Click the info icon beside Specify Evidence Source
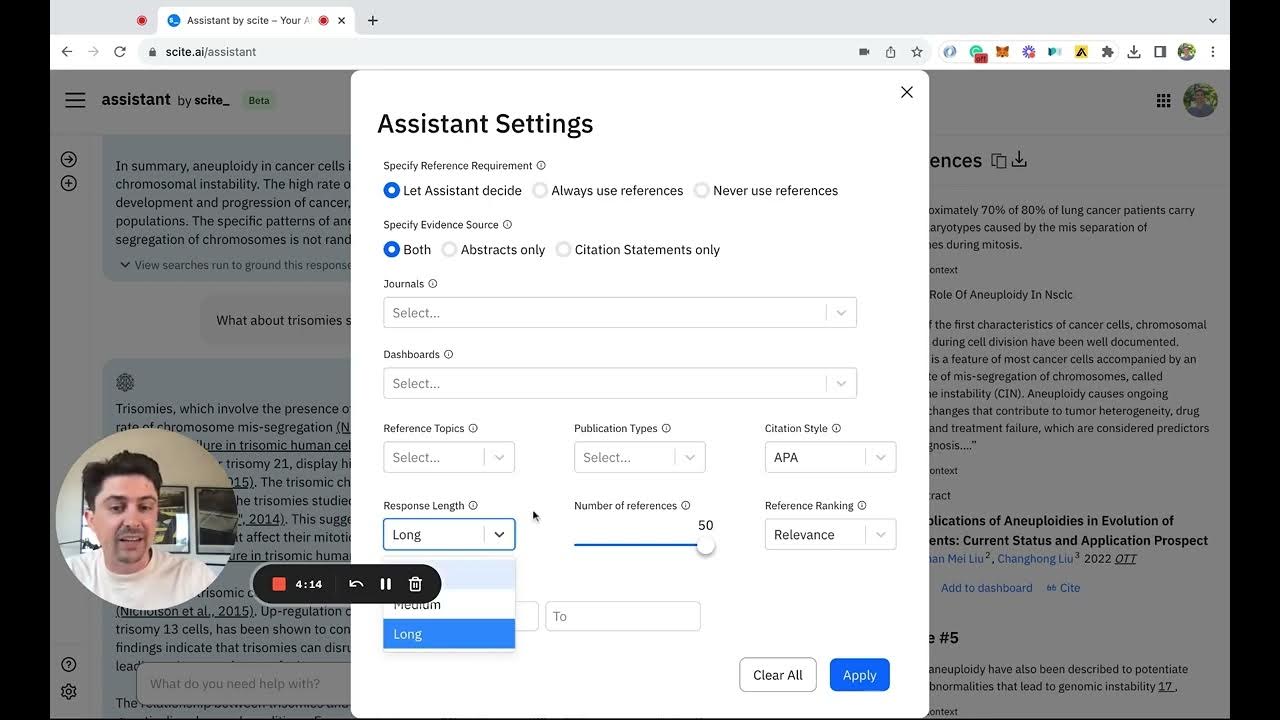This screenshot has height=720, width=1280. point(507,225)
